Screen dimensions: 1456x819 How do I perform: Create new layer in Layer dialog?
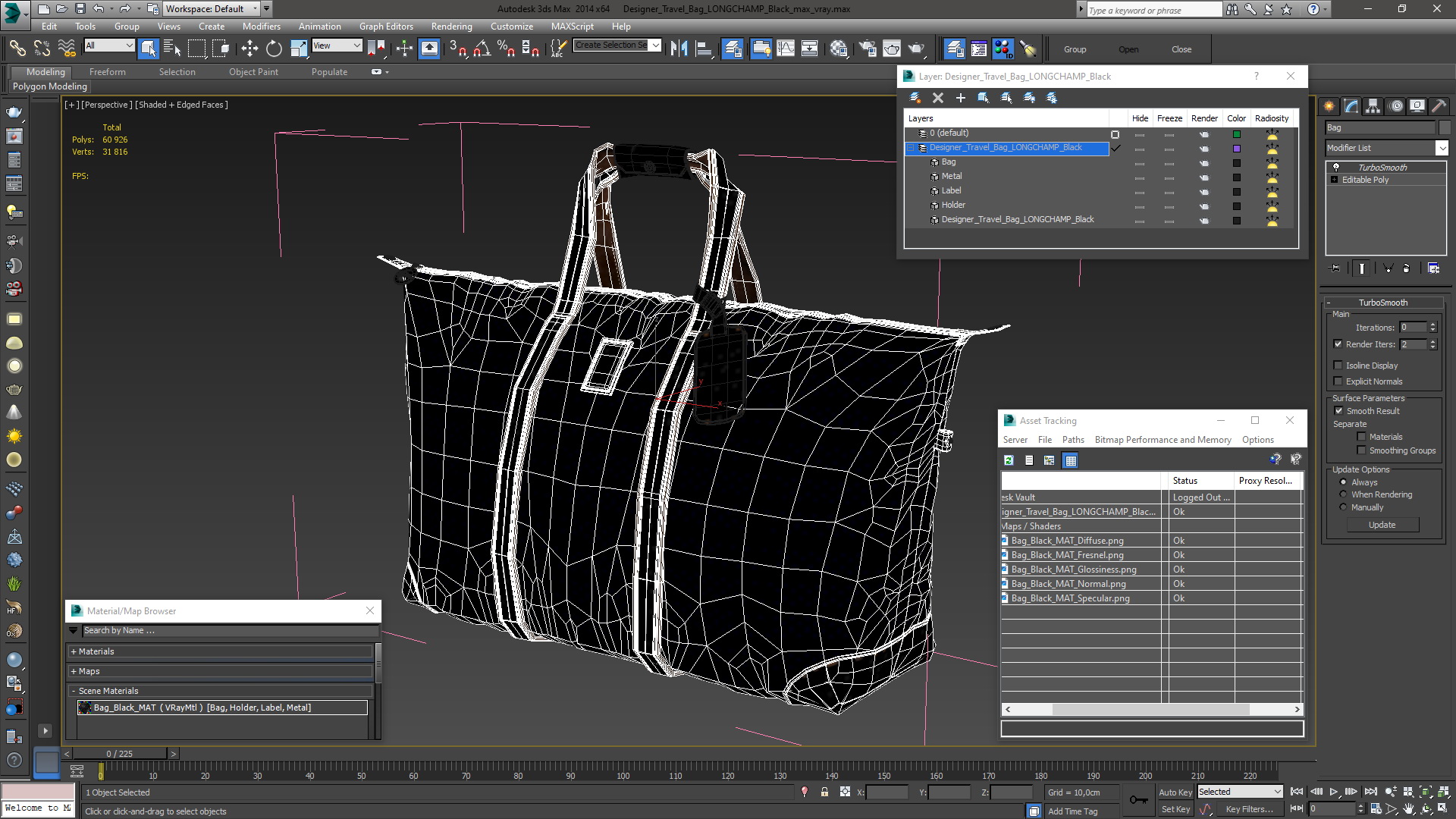tap(915, 98)
